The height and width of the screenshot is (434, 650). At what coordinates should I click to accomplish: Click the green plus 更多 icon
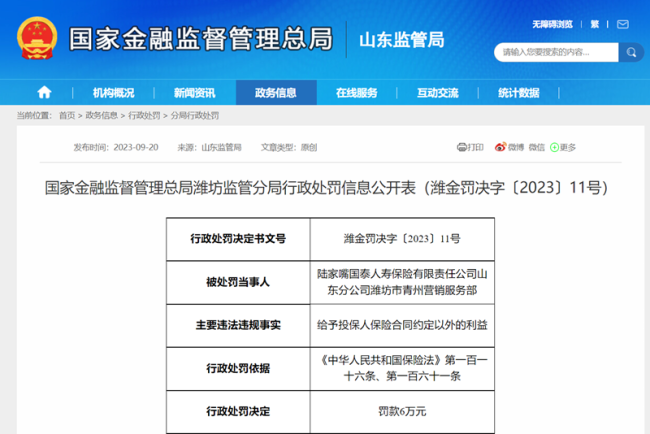tap(554, 147)
